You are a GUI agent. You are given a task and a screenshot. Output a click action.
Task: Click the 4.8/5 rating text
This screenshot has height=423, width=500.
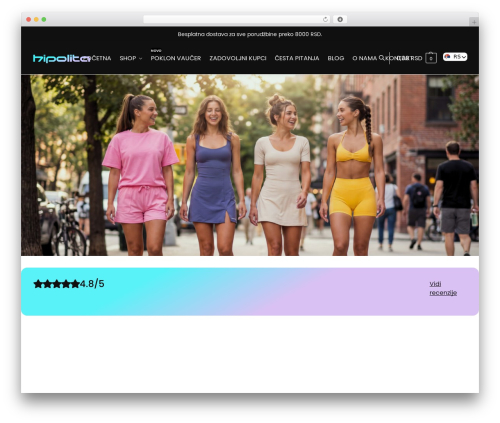pos(92,284)
